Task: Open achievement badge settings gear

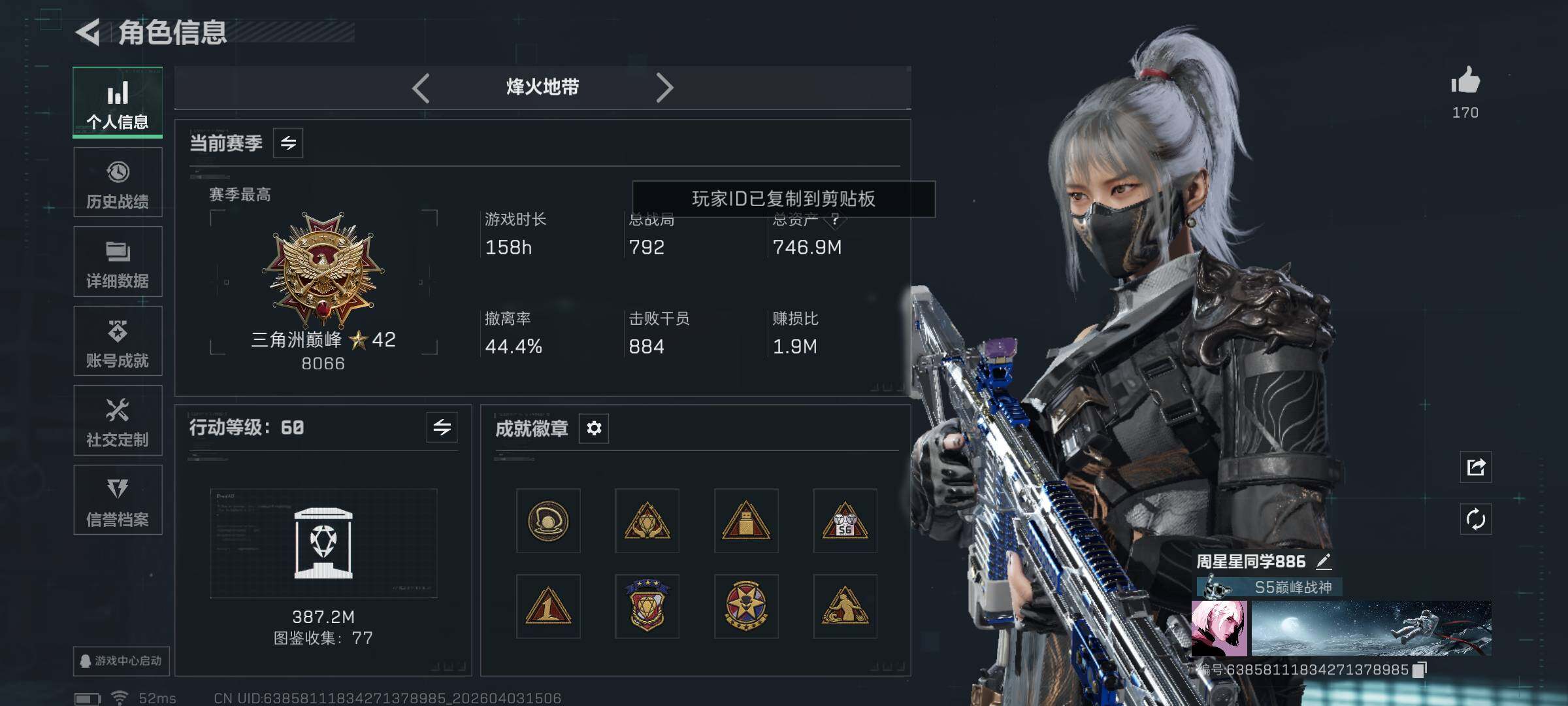Action: click(594, 428)
